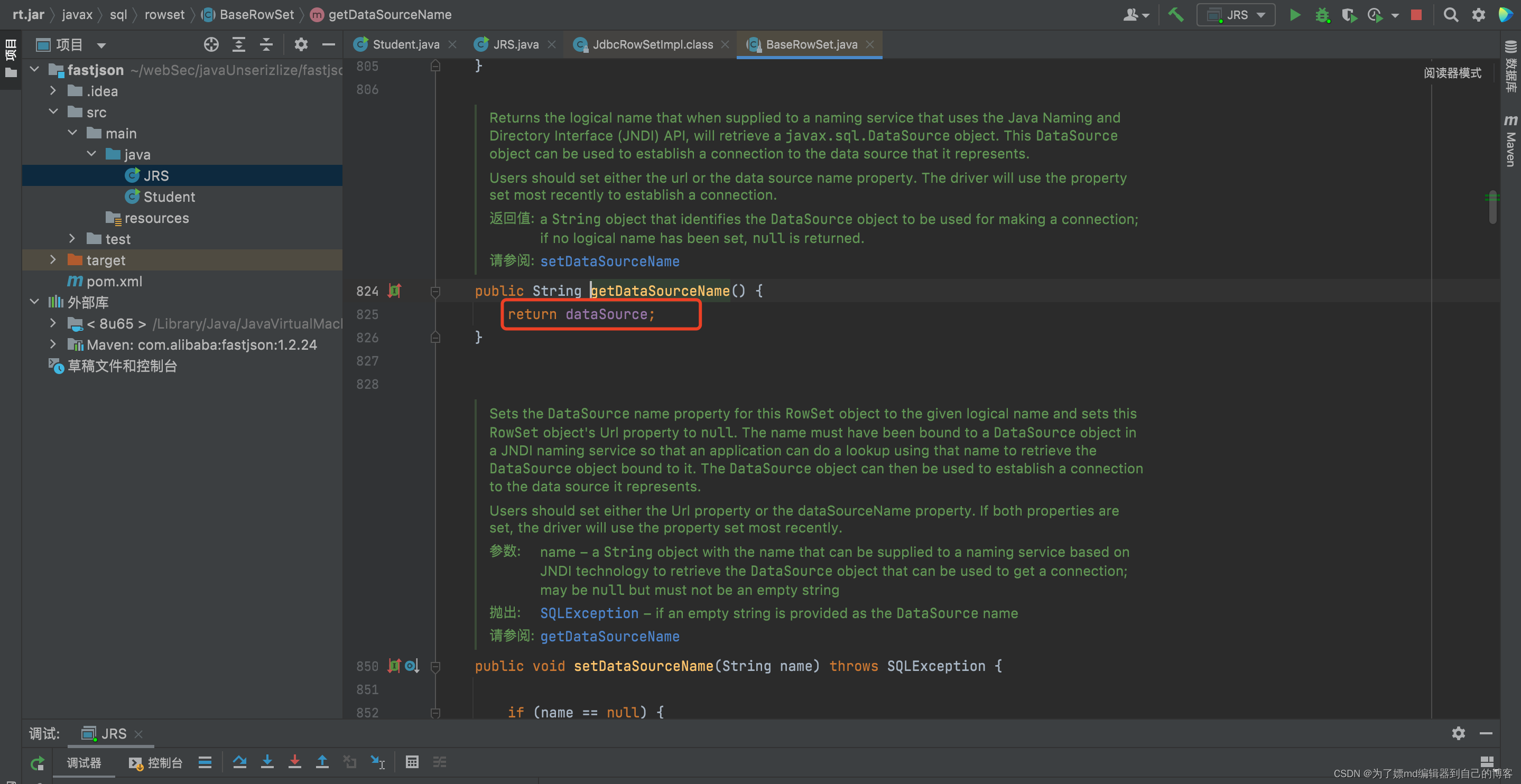Expand the 8u65 JDK library node
Viewport: 1521px width, 784px height.
click(x=53, y=323)
